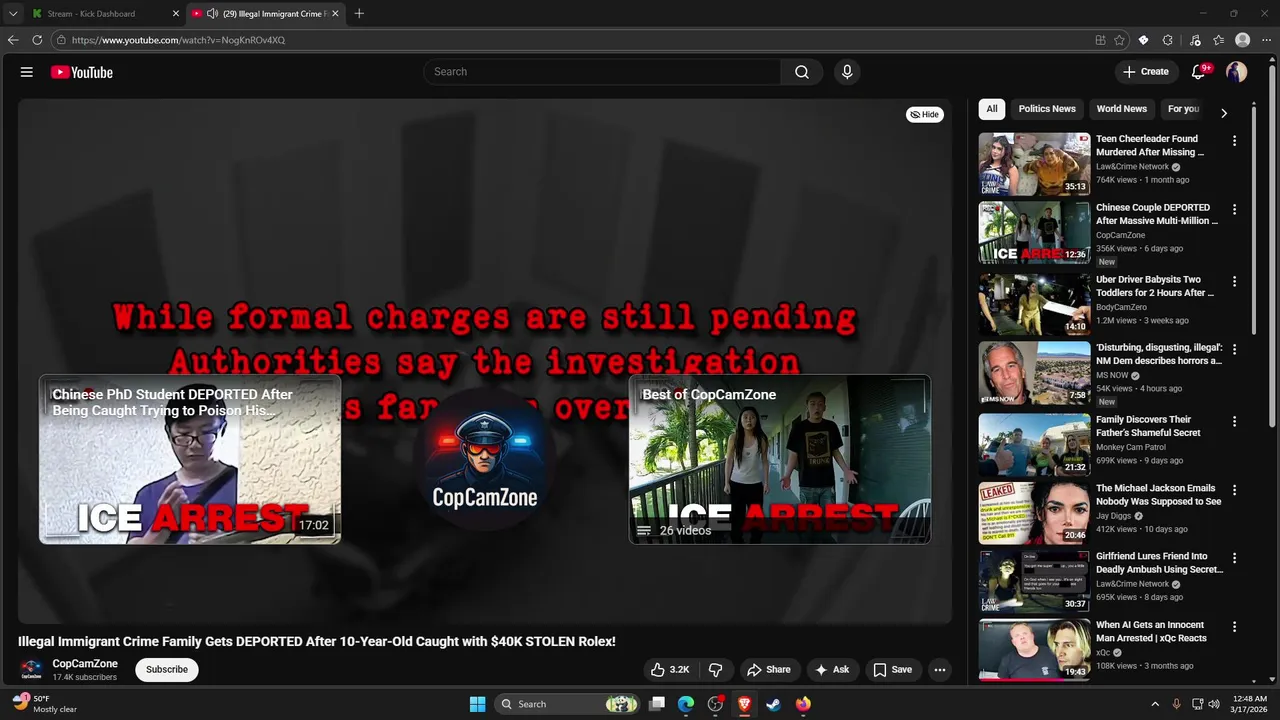
Task: Open the Windows Start menu
Action: [477, 704]
